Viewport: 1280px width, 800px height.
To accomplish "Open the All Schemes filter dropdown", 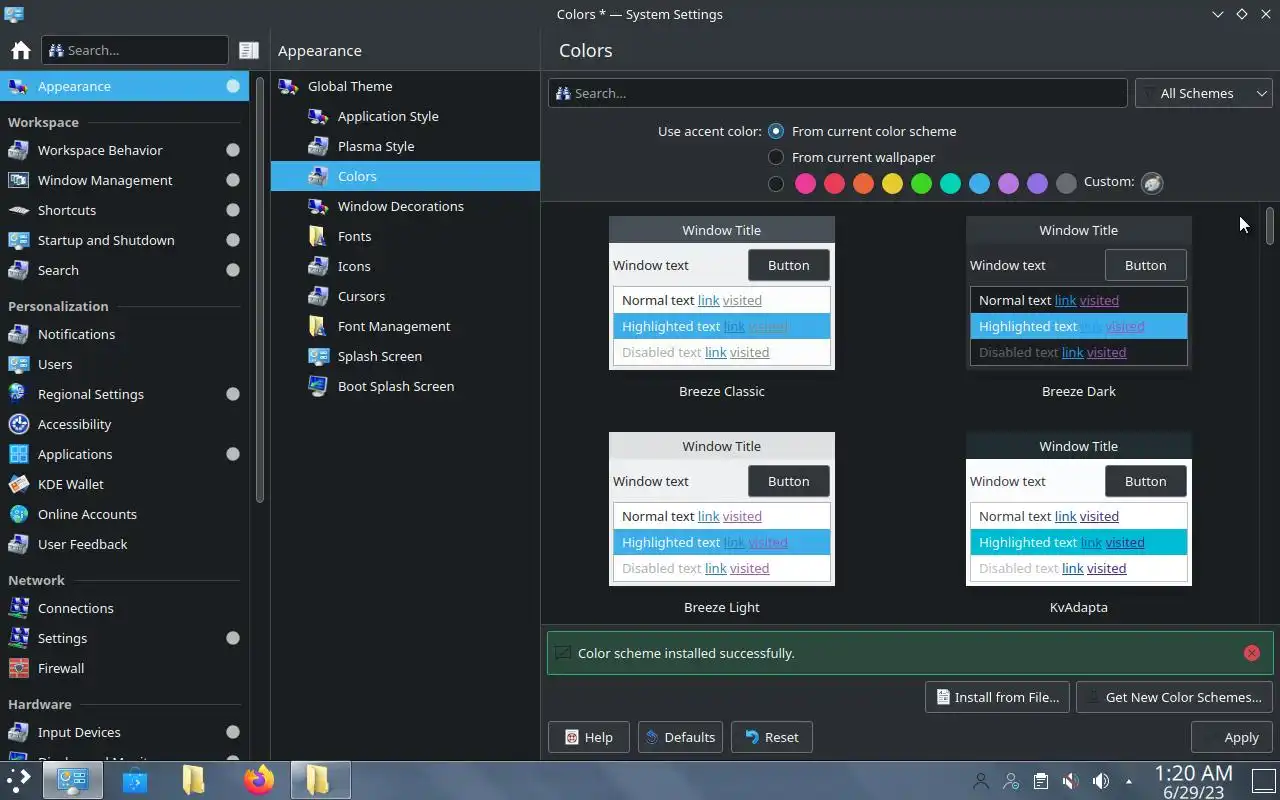I will click(x=1203, y=93).
